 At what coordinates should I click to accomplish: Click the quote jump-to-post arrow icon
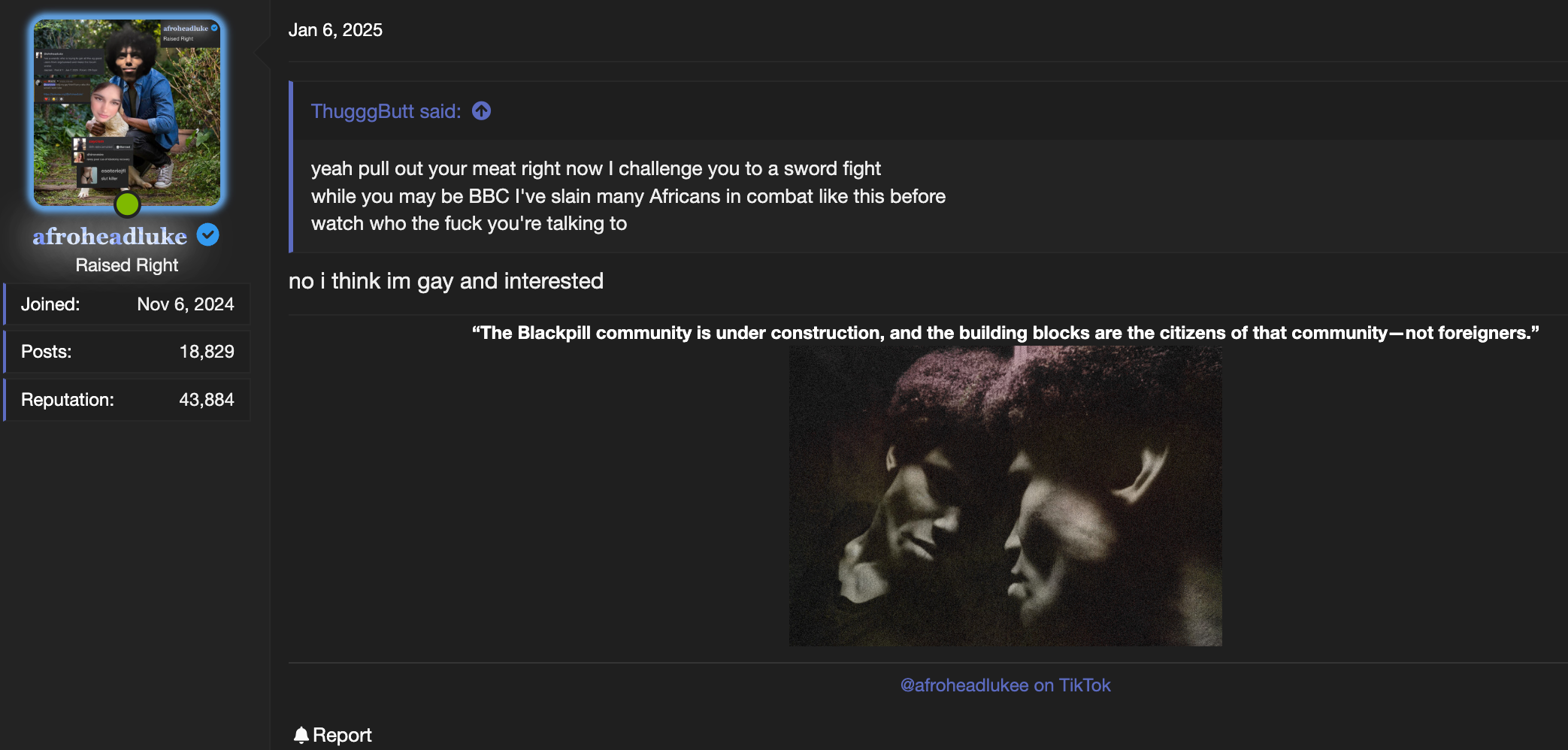pos(481,111)
